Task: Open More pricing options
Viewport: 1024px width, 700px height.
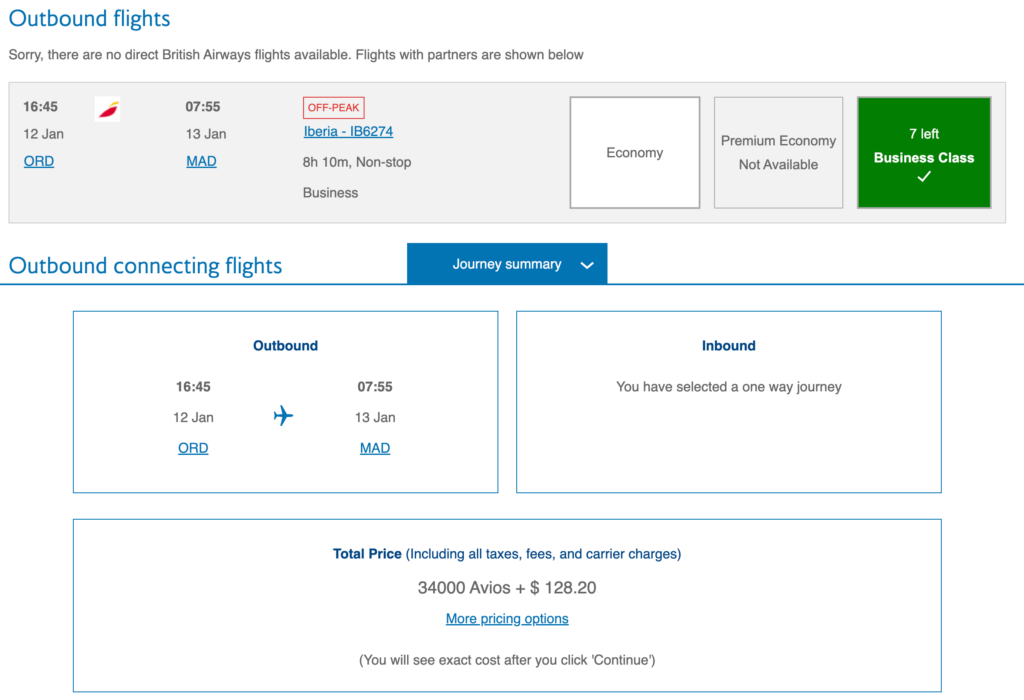Action: pos(506,618)
